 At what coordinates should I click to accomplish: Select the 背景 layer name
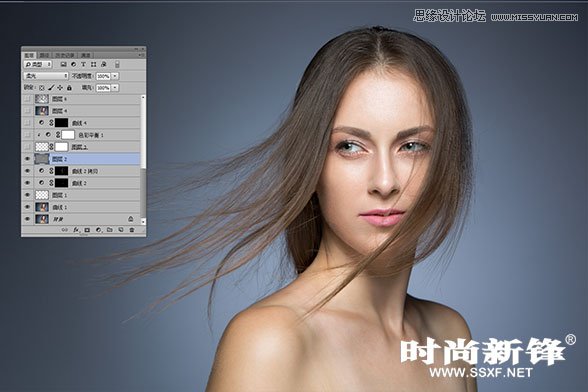click(58, 219)
